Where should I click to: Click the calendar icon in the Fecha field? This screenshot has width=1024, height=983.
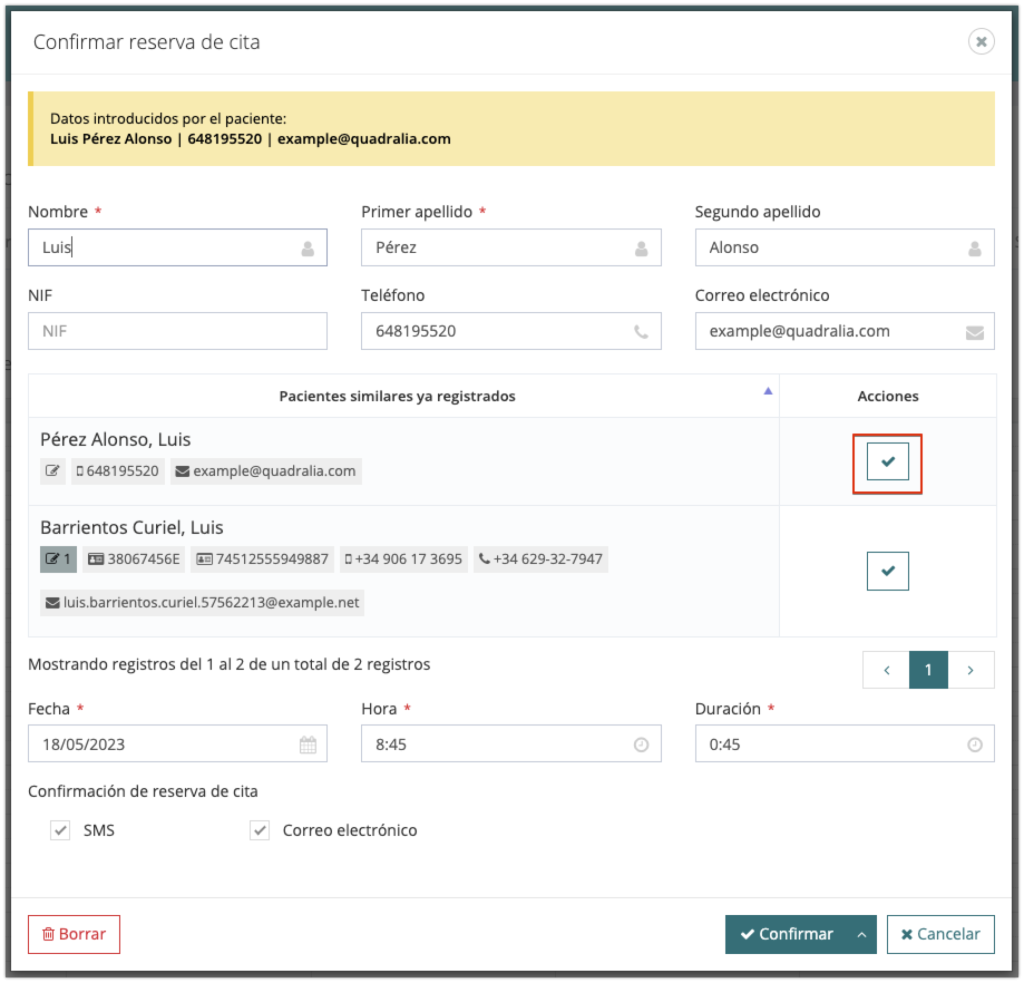[x=308, y=744]
